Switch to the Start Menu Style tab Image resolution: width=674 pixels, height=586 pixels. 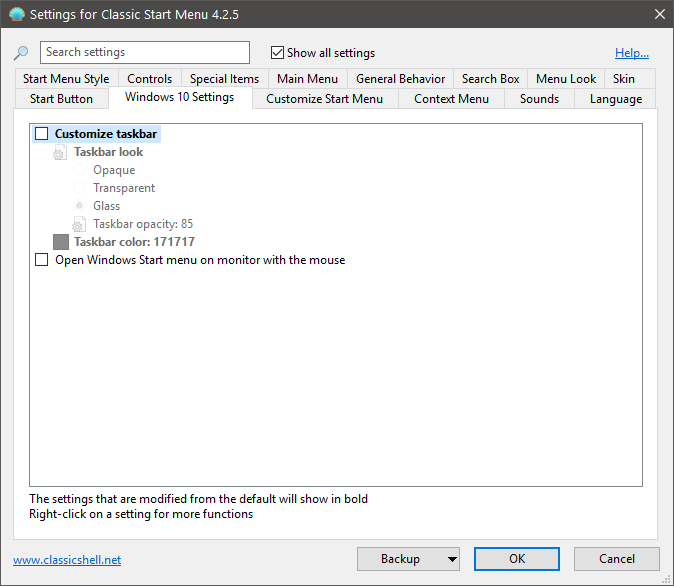[66, 79]
